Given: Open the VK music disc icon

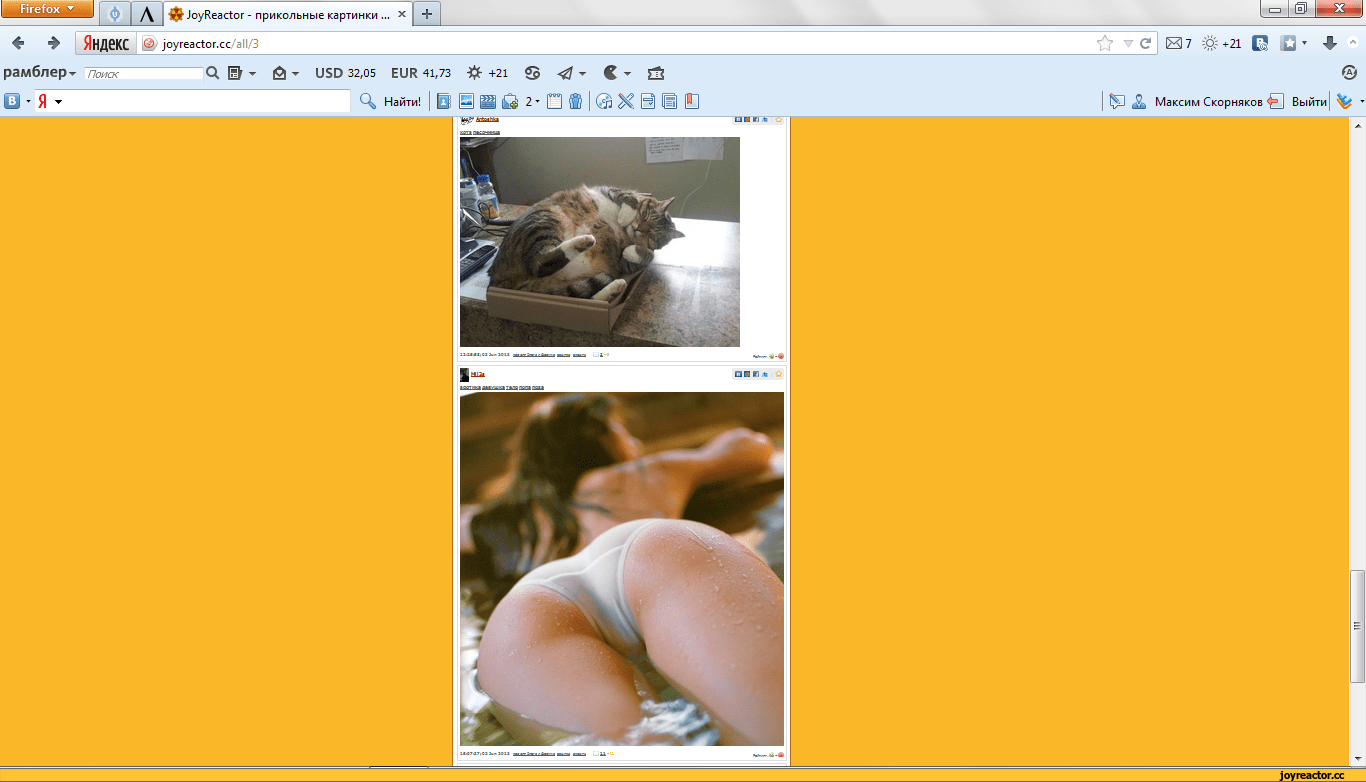Looking at the screenshot, I should pyautogui.click(x=604, y=101).
